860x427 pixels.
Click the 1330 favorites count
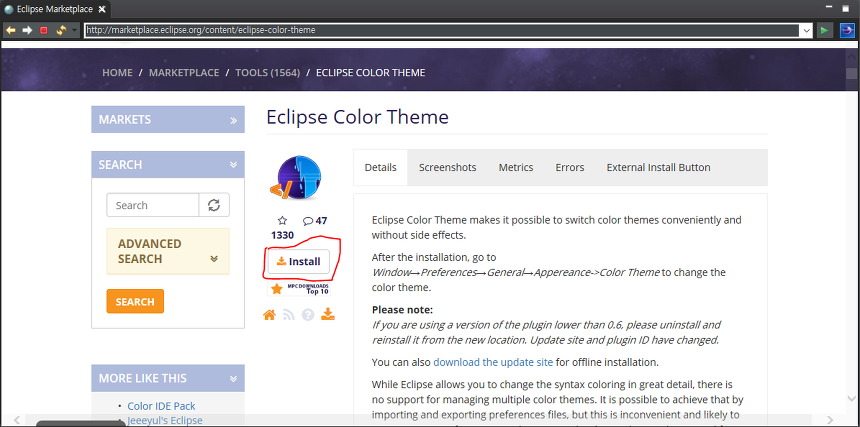282,235
